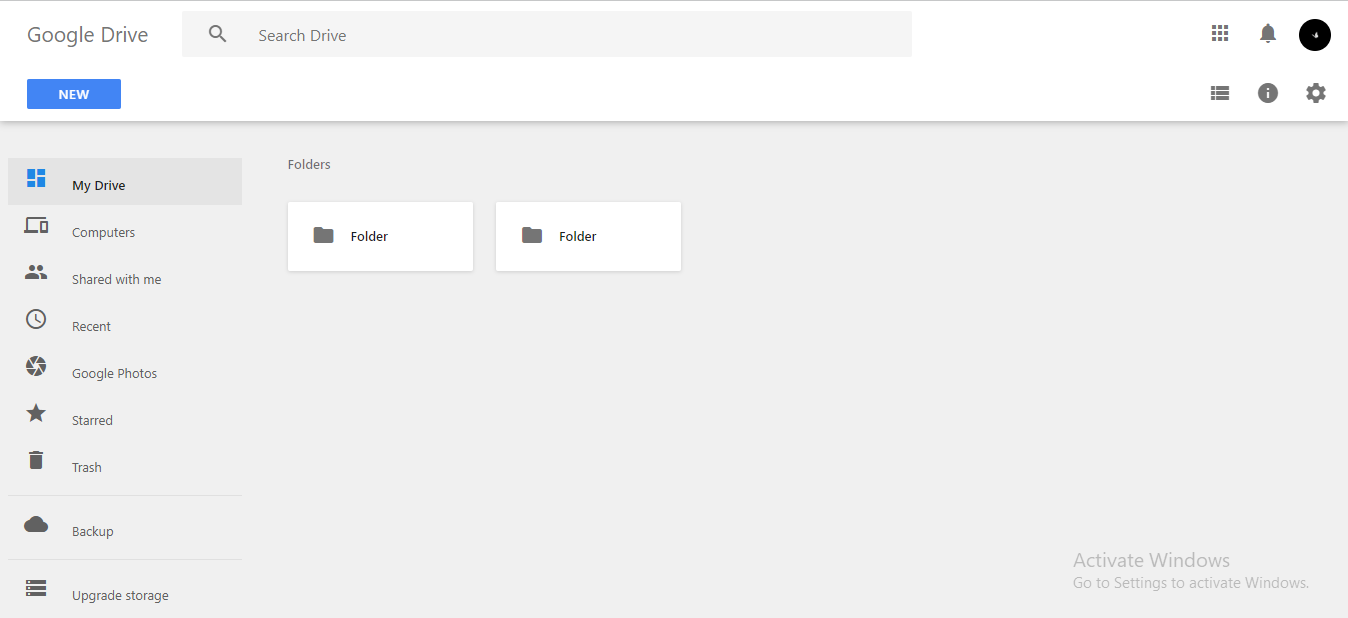Screen dimensions: 1348x618
Task: Click the Shared with me people icon
Action: [36, 272]
